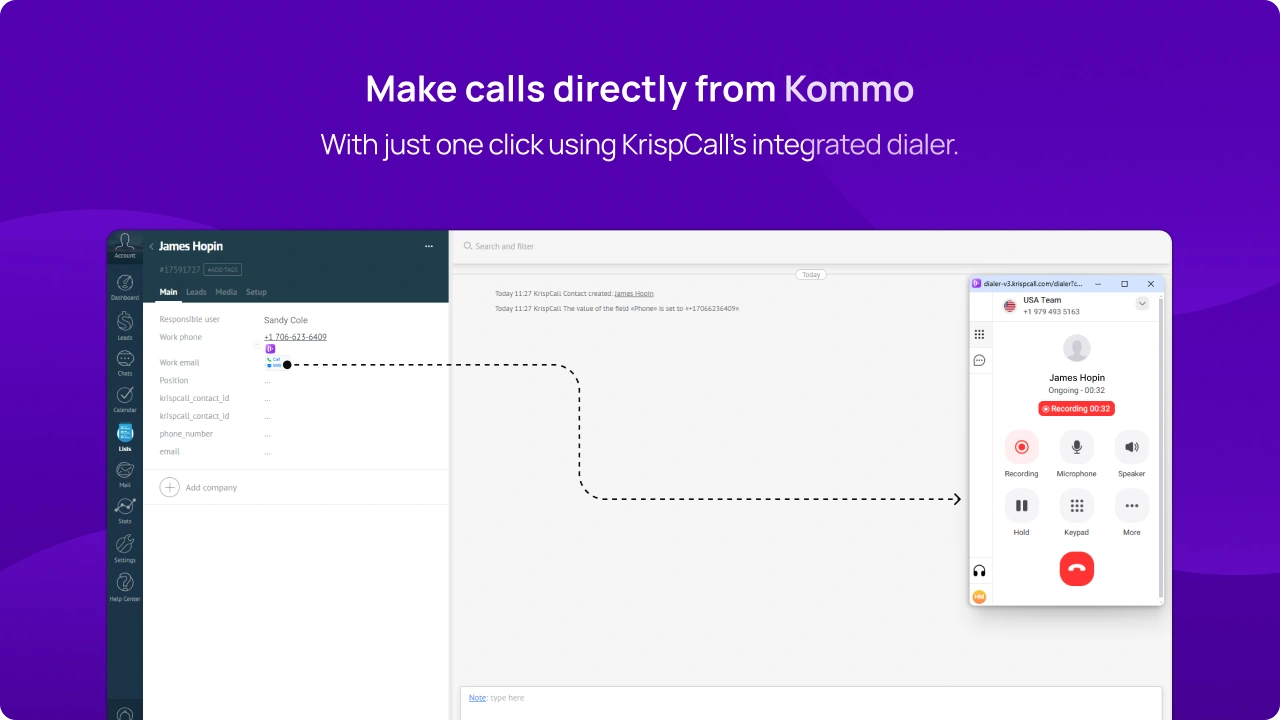
Task: Open the Account icon in Kommo sidebar
Action: [125, 246]
